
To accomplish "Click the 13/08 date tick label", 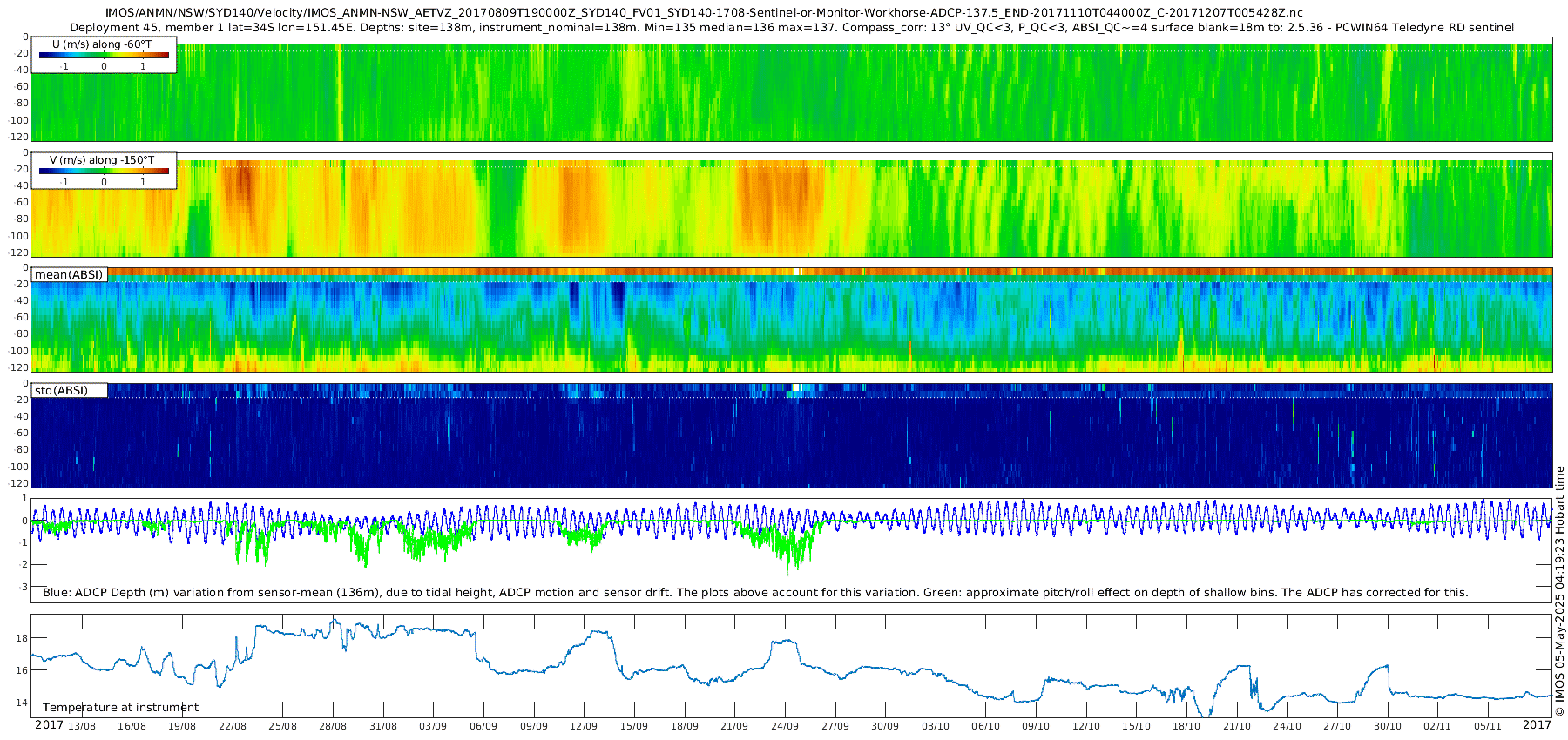I will point(82,726).
